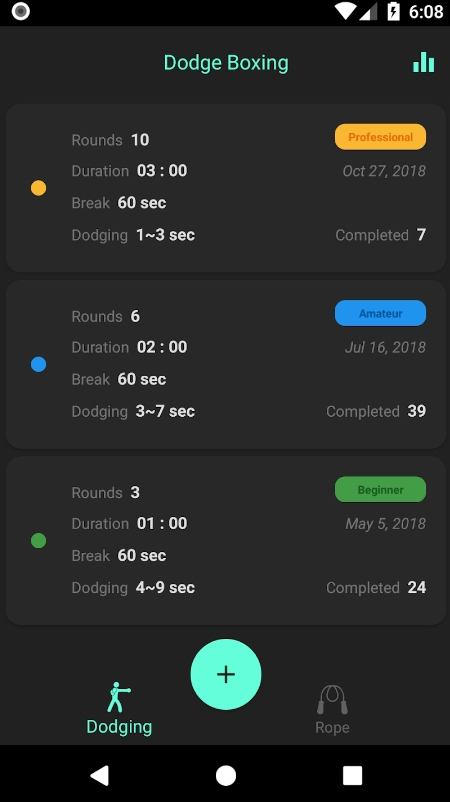This screenshot has width=450, height=802.
Task: Click the Dodge Boxing title
Action: (x=226, y=63)
